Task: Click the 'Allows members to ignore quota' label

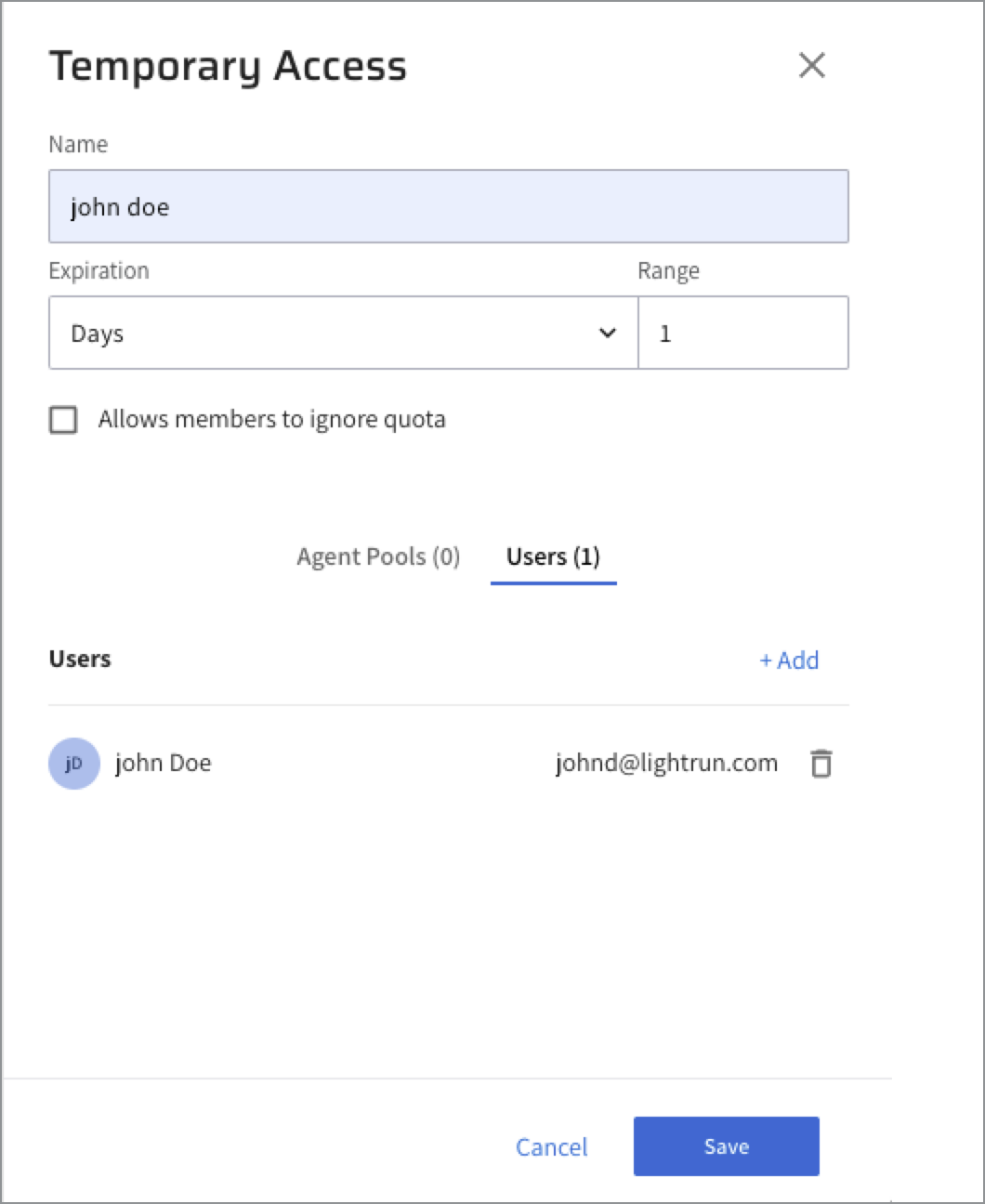Action: (271, 420)
